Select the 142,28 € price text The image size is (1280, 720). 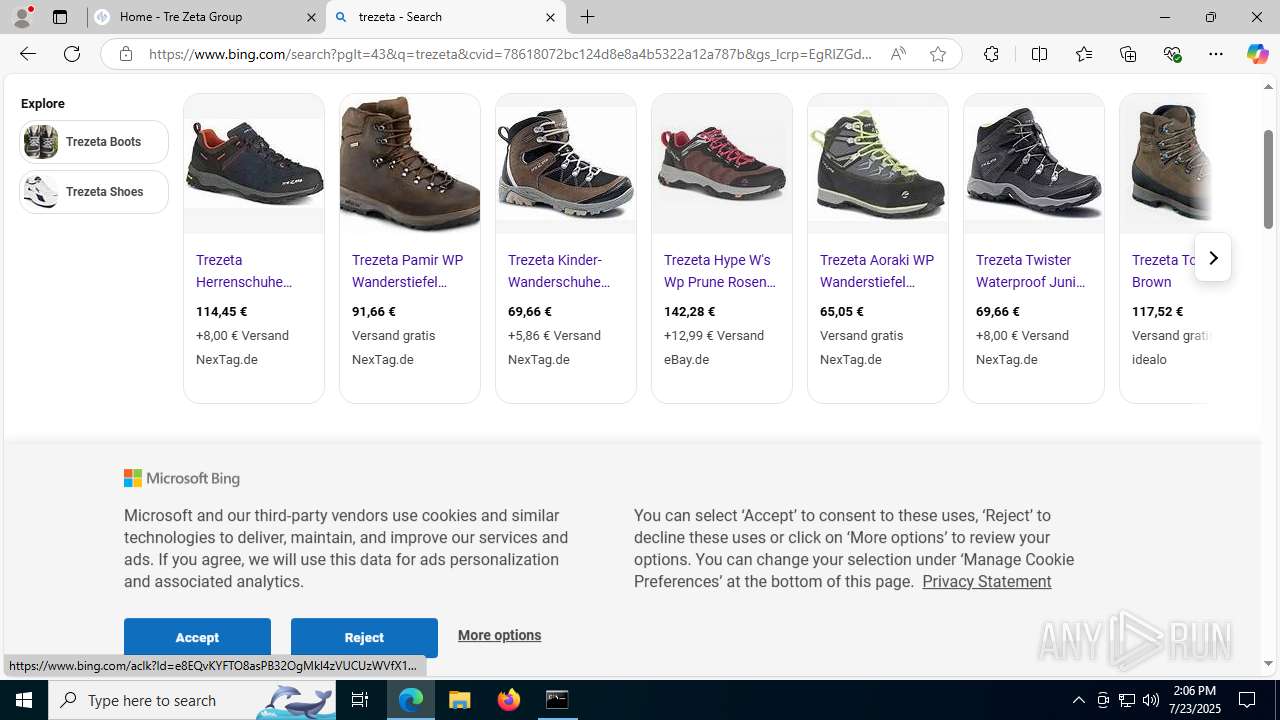pyautogui.click(x=688, y=312)
